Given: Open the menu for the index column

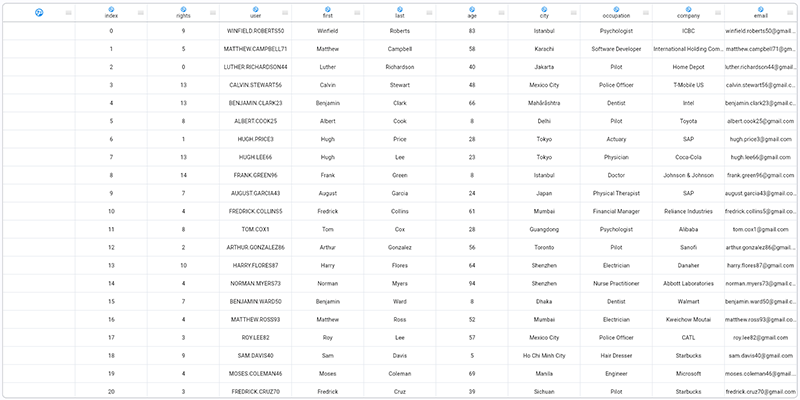Looking at the screenshot, I should pos(140,13).
